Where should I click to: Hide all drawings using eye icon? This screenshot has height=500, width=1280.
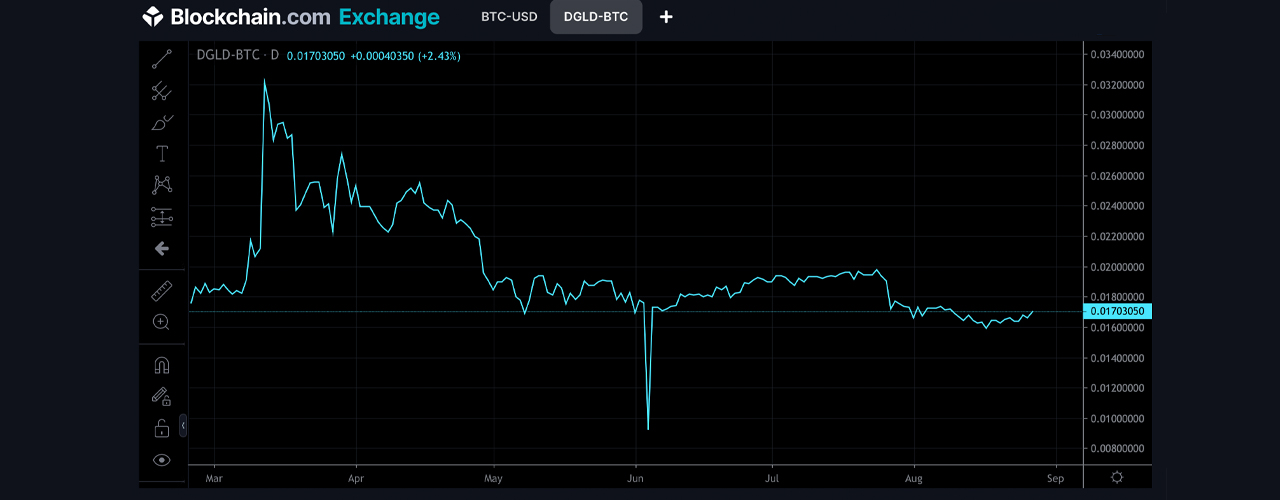coord(161,460)
